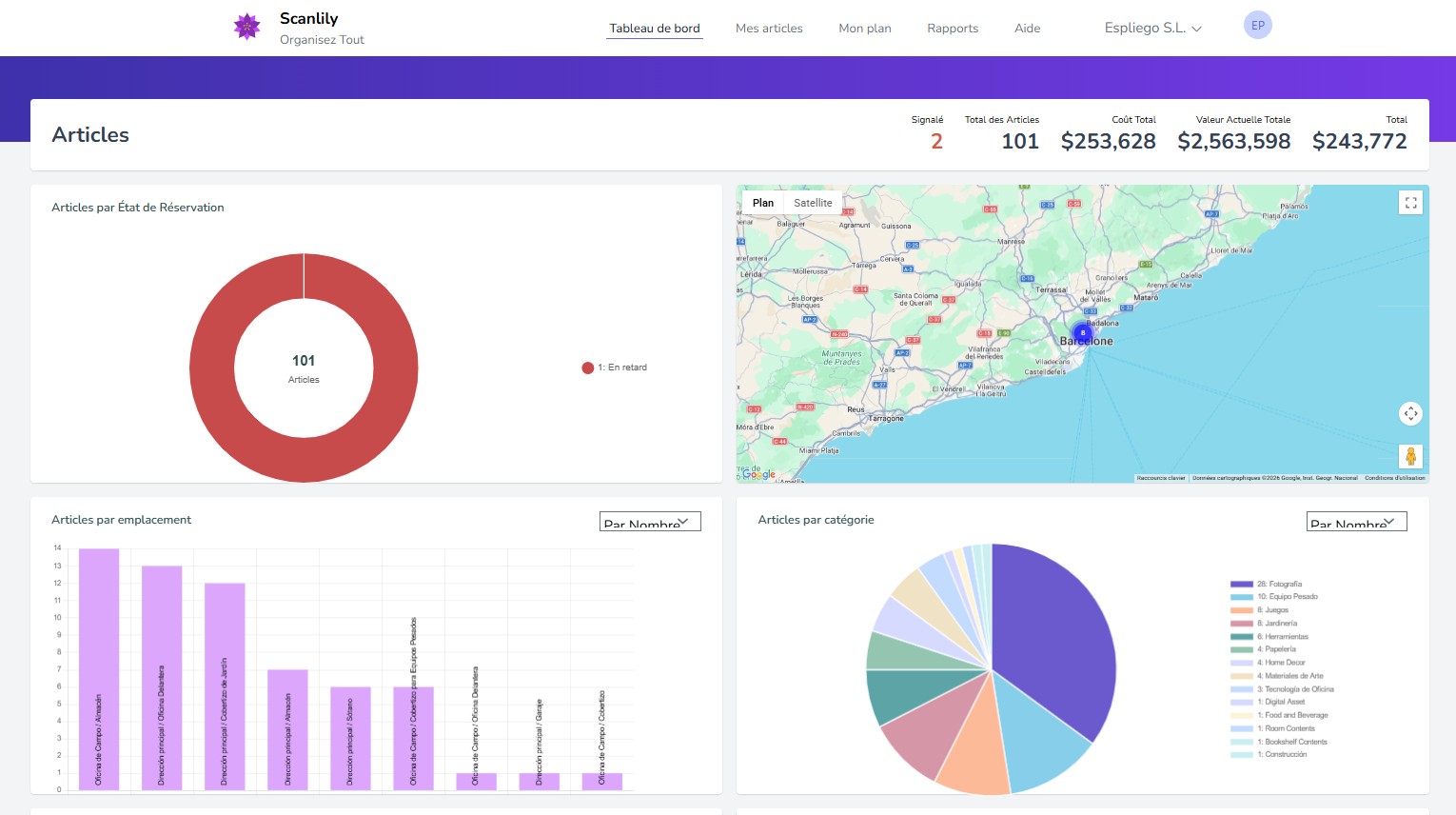Open the Rapports menu item
1456x815 pixels.
pos(953,29)
